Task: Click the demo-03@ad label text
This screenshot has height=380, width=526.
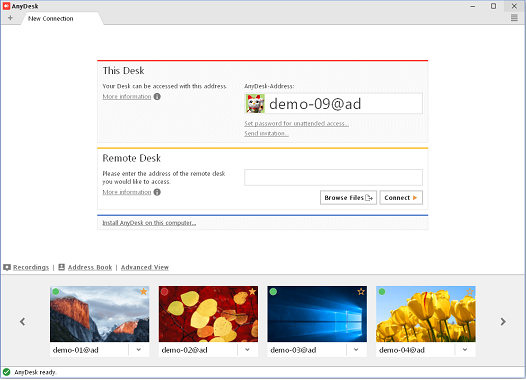Action: click(x=293, y=350)
